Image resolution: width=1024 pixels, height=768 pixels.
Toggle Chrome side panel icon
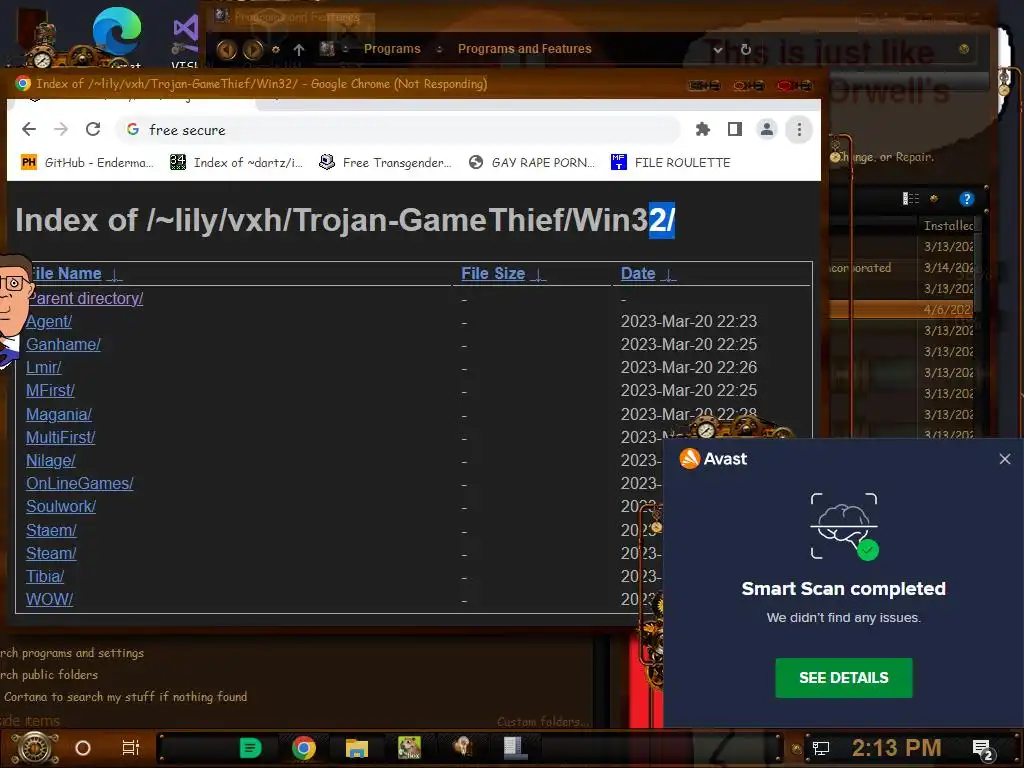[735, 129]
